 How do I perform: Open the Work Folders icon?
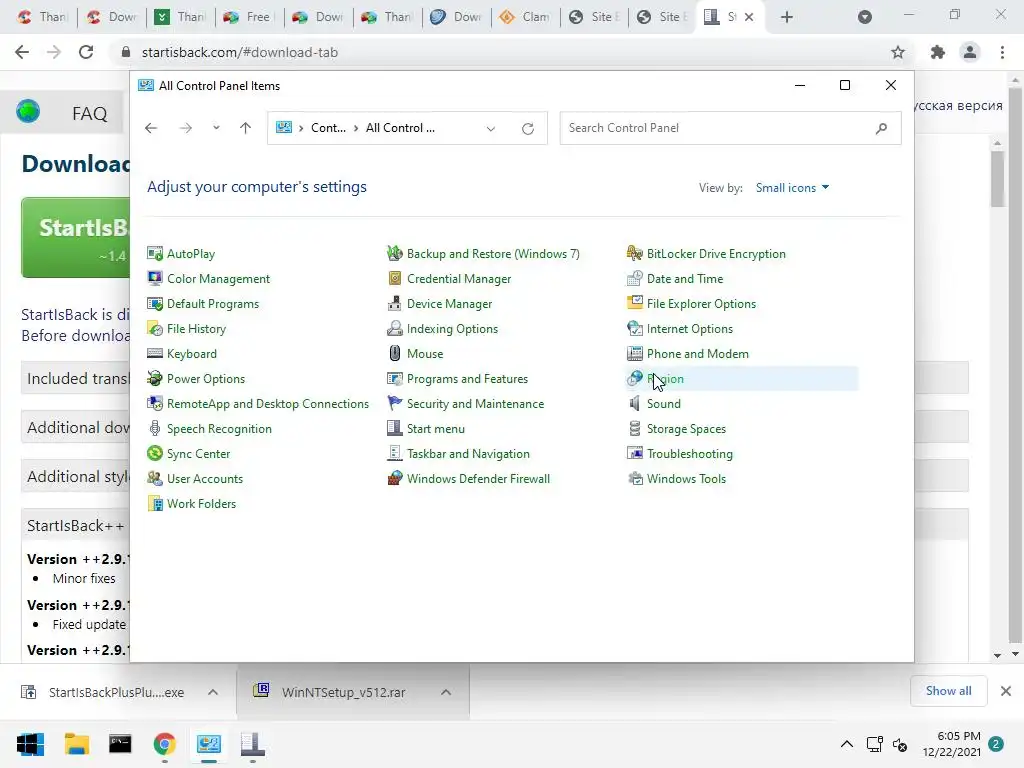coord(155,504)
